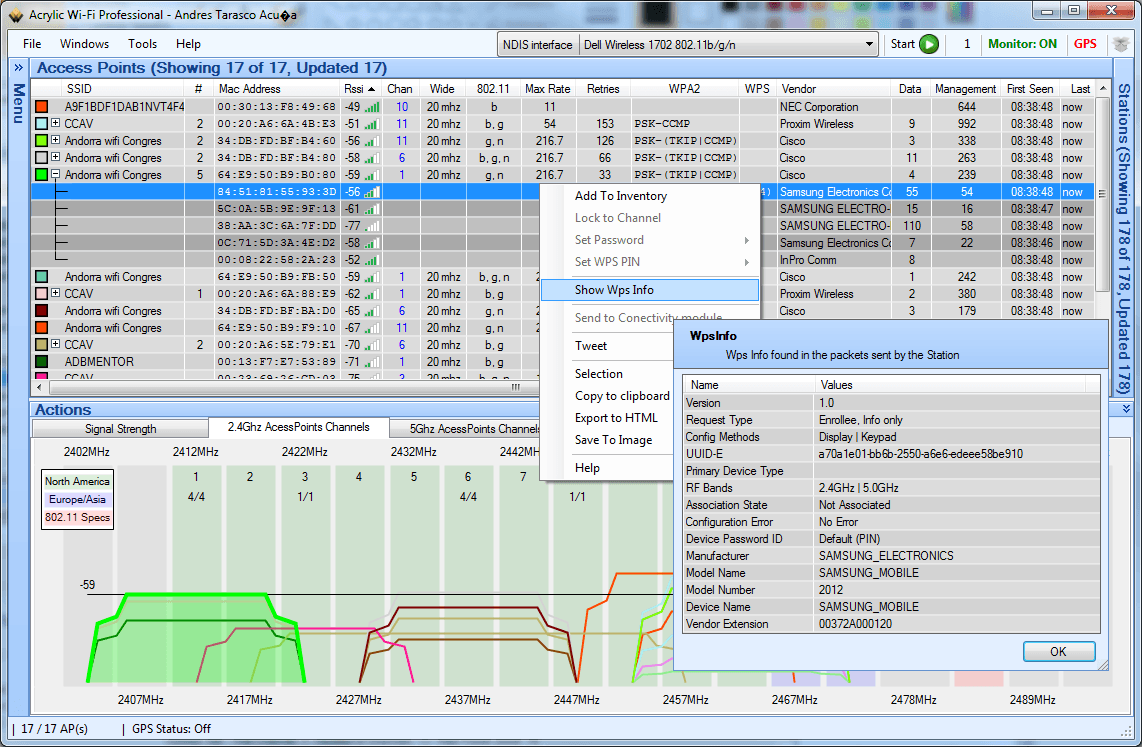Click signal bars icon for MAC 5C:0A:5B:9E:9F:13
The image size is (1142, 747).
tap(372, 209)
